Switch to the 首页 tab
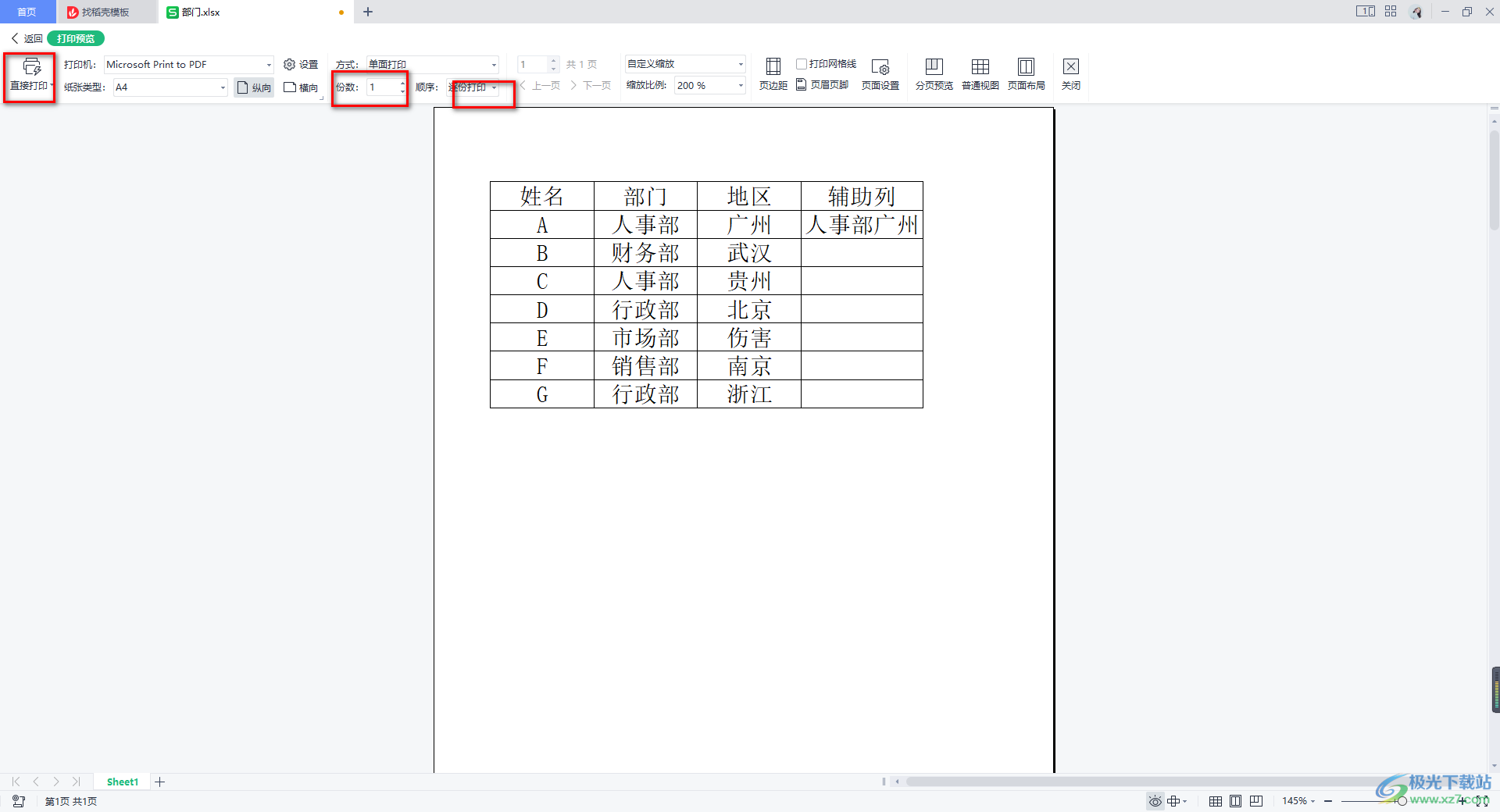Viewport: 1500px width, 812px height. 27,12
